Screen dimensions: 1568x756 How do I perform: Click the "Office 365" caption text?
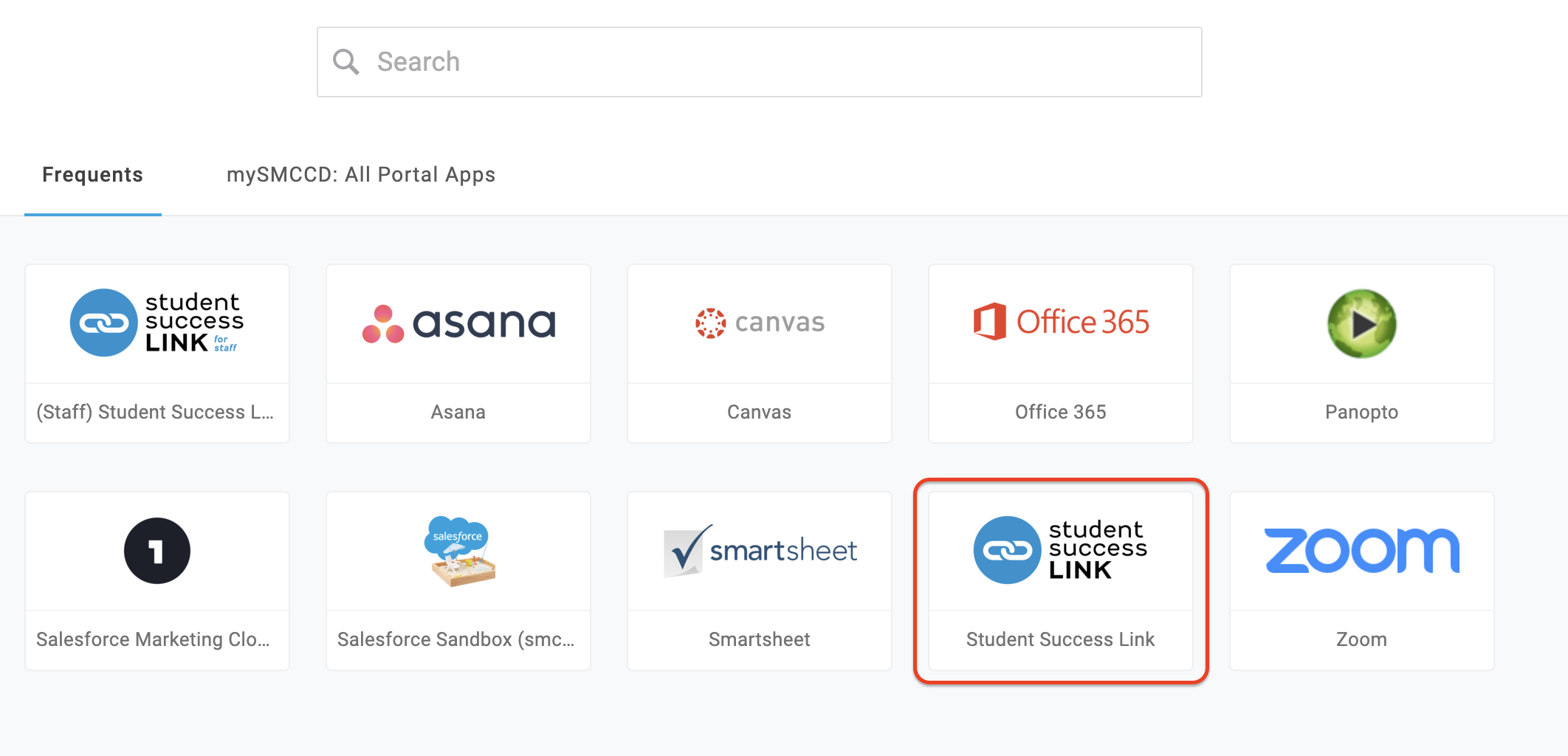coord(1061,412)
